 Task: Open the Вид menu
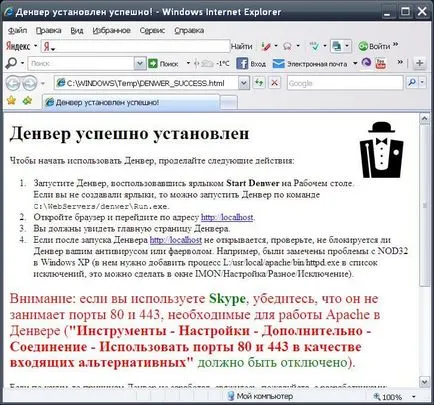pos(77,31)
